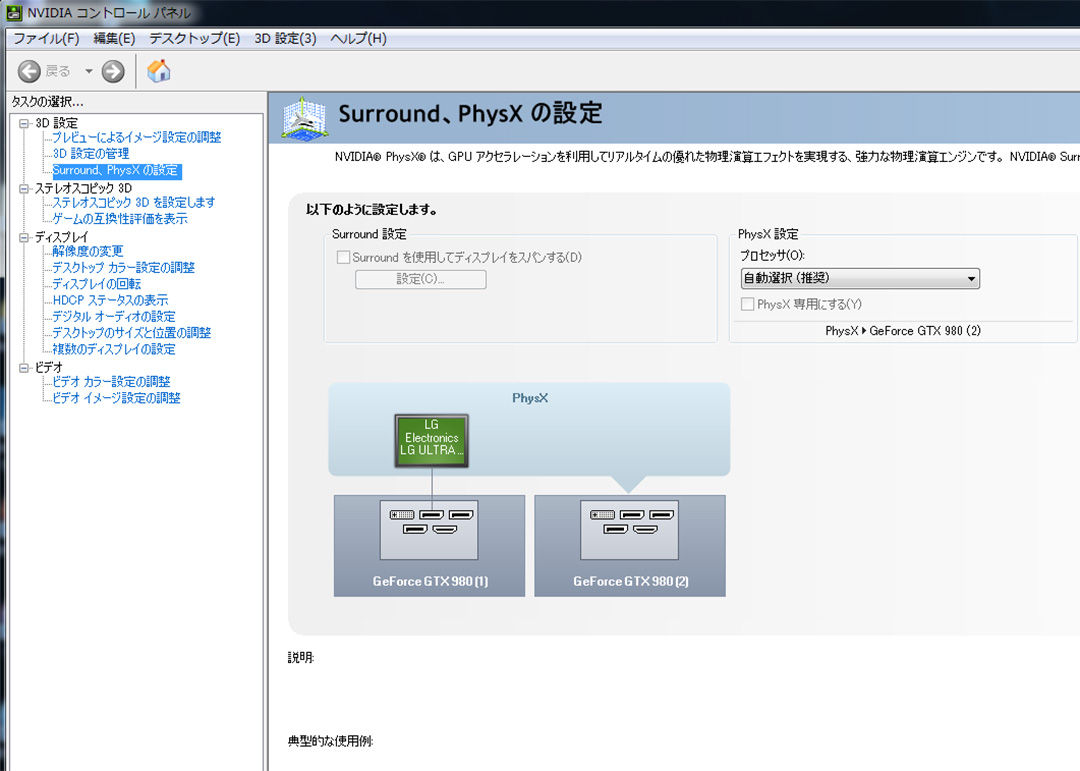Image resolution: width=1080 pixels, height=771 pixels.
Task: Open the ファイル(F) menu
Action: click(46, 39)
